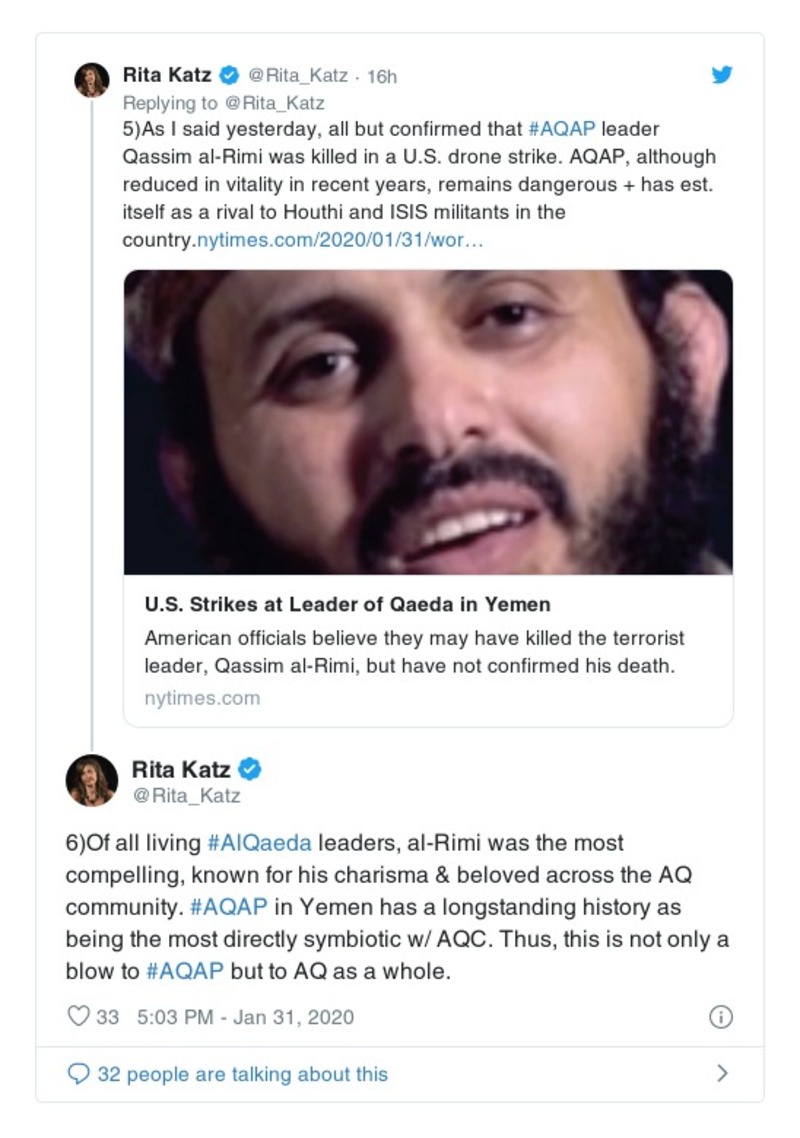Open the article preview image
Image resolution: width=800 pixels, height=1138 pixels.
pos(428,421)
